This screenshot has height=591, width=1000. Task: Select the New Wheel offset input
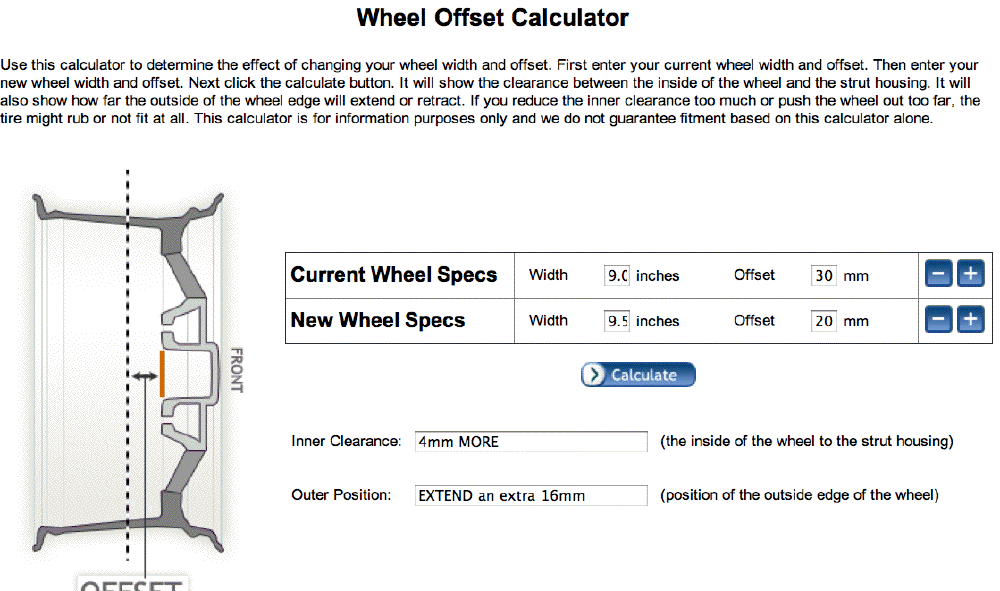823,321
